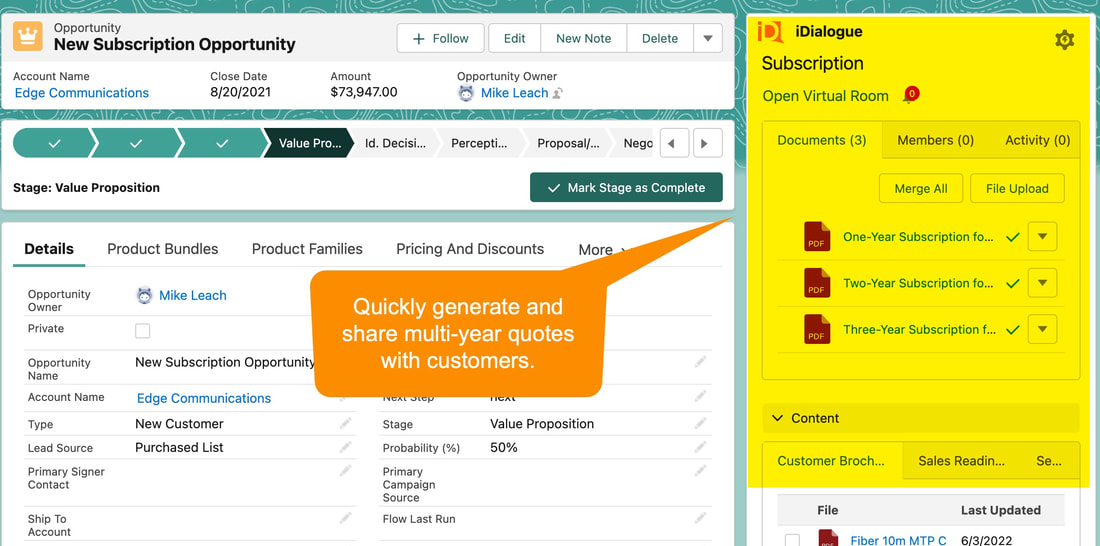The height and width of the screenshot is (546, 1100).
Task: Click PDF icon for Three-Year Subscription
Action: coord(817,329)
